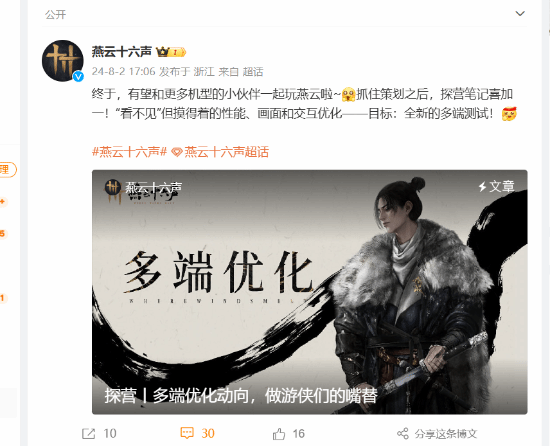Open article title 探营丨多端优化动向
The height and width of the screenshot is (446, 550).
241,396
